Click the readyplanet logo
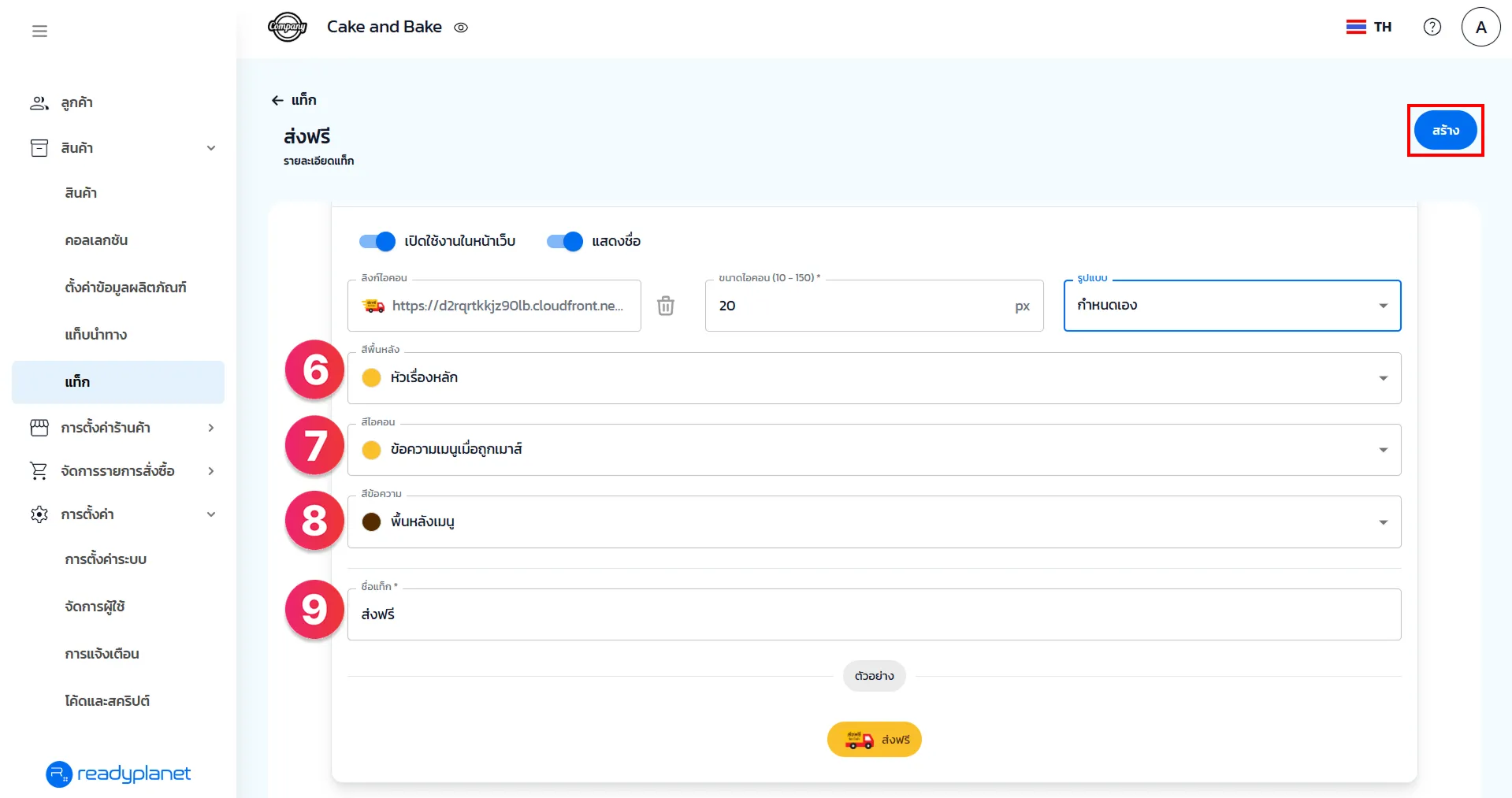1512x798 pixels. [118, 774]
